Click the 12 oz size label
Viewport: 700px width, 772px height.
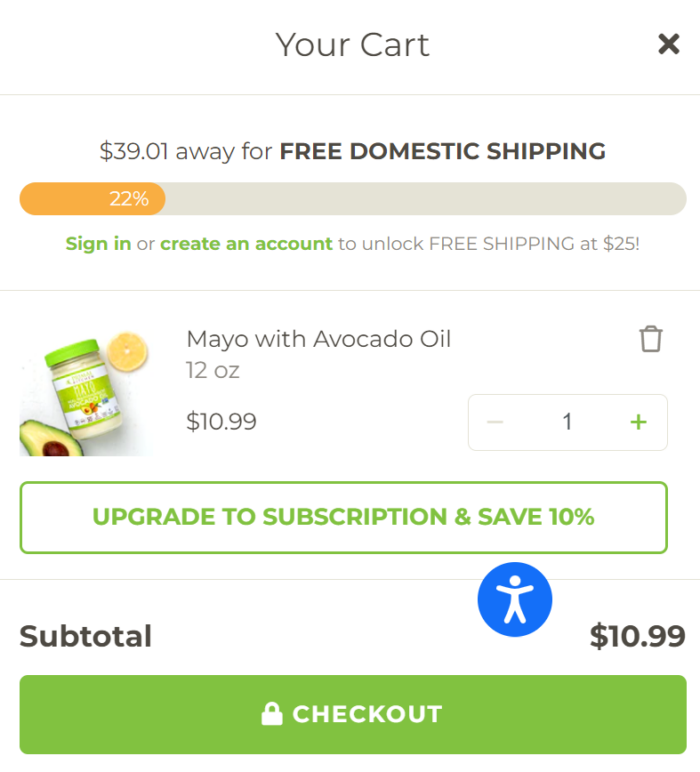(x=213, y=370)
